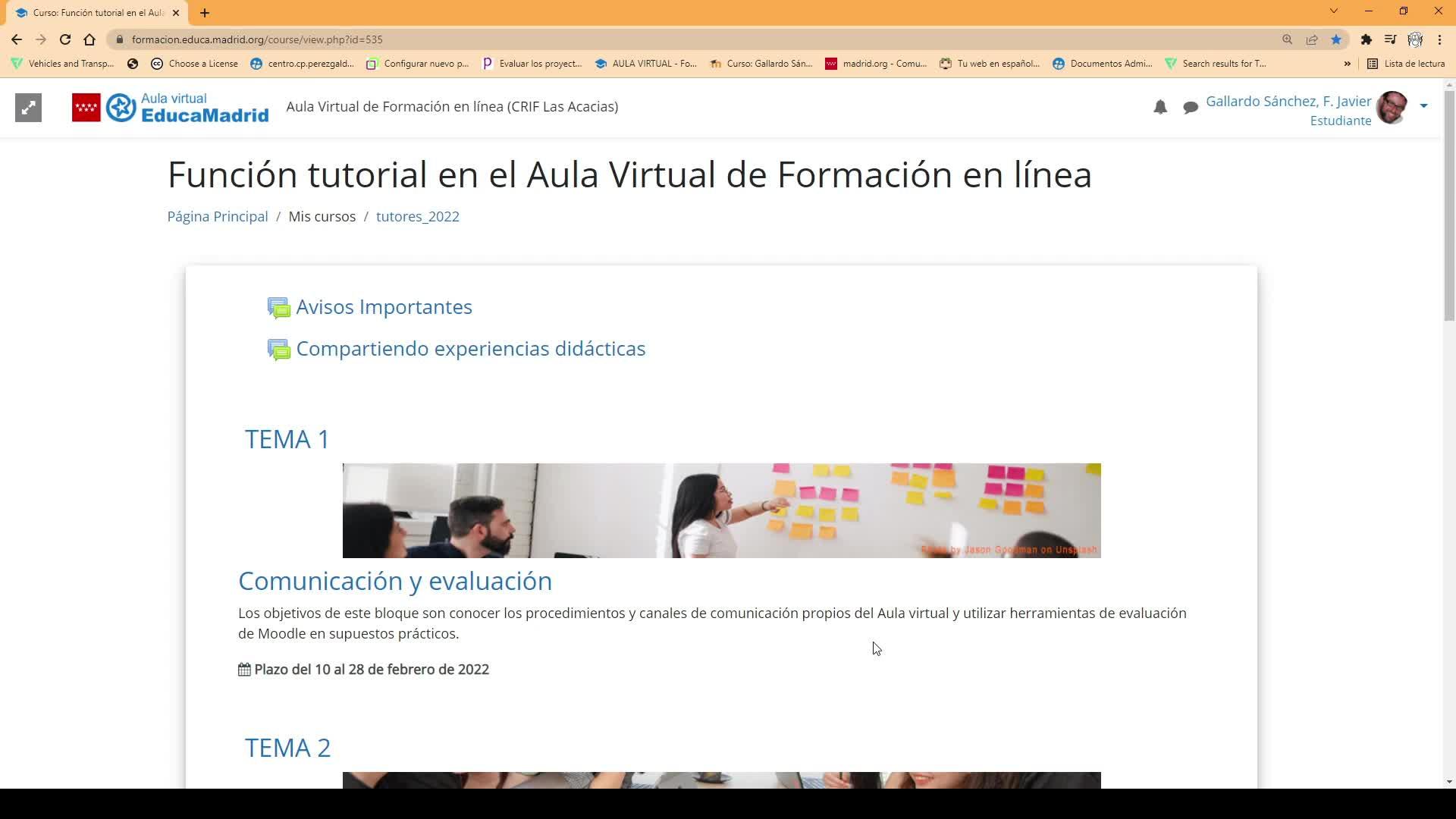Click the forum icon beside Avisos Importantes
The width and height of the screenshot is (1456, 819).
point(278,308)
